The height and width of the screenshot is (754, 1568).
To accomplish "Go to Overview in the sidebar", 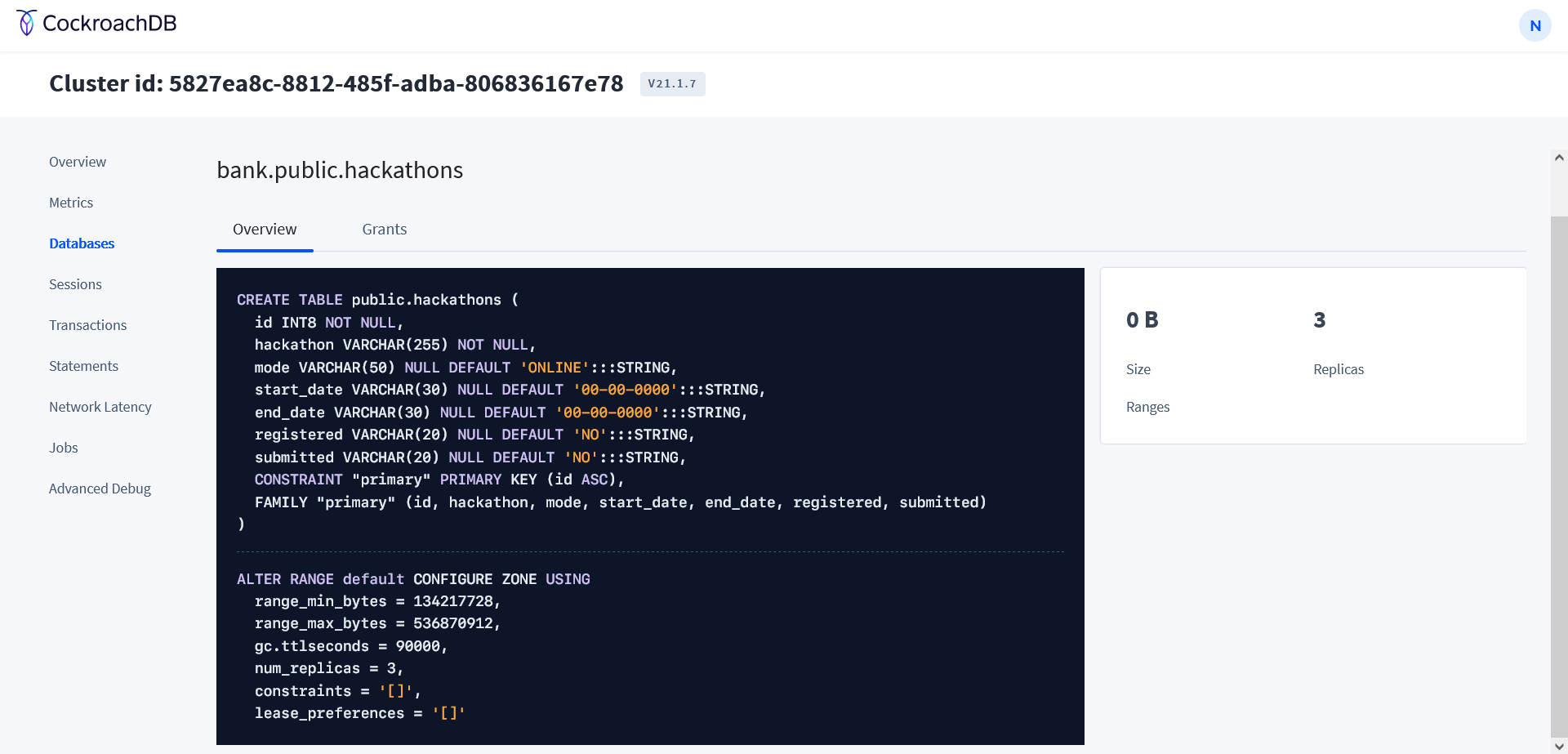I will [x=78, y=162].
